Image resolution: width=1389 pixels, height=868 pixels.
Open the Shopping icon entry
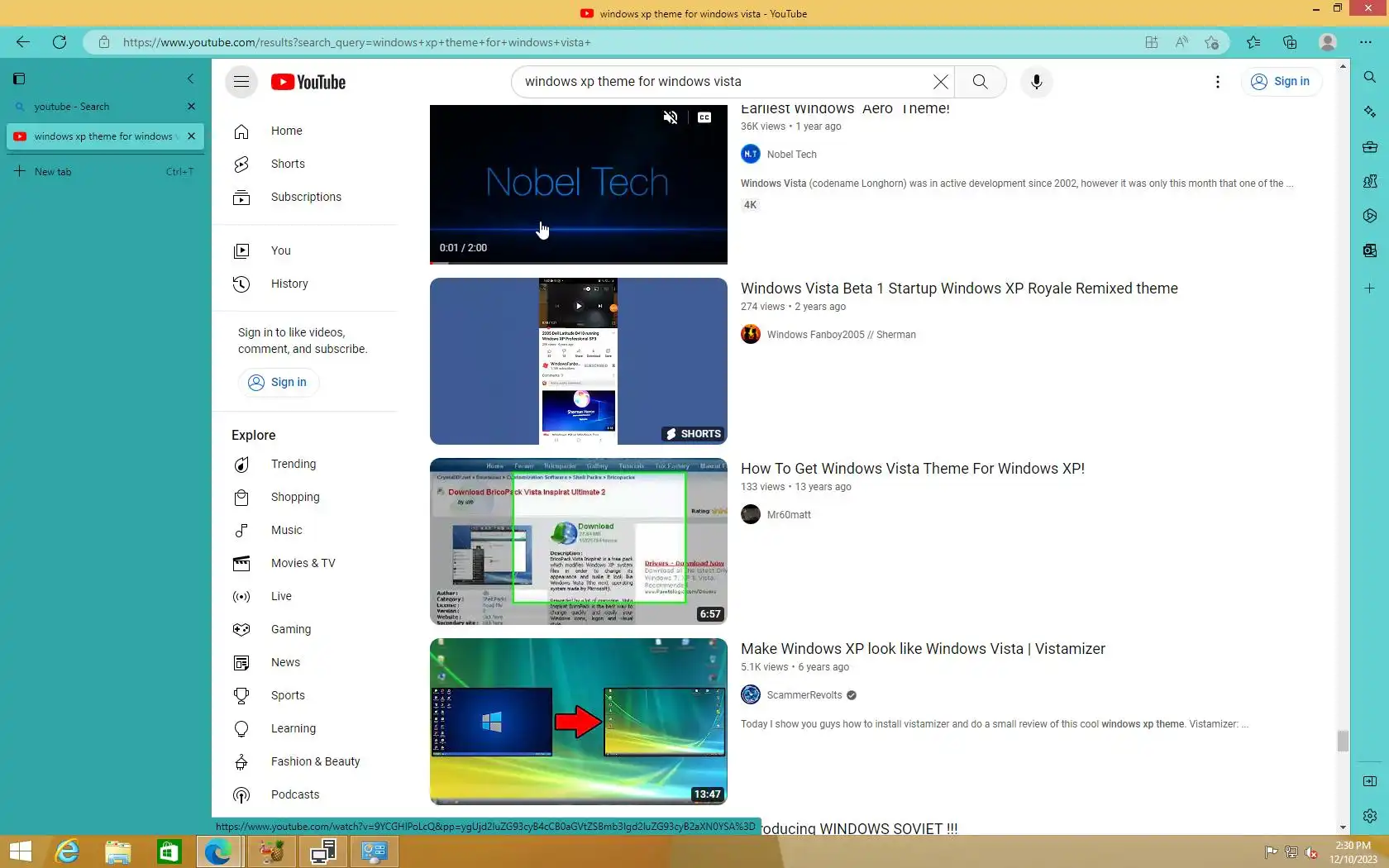point(304,497)
